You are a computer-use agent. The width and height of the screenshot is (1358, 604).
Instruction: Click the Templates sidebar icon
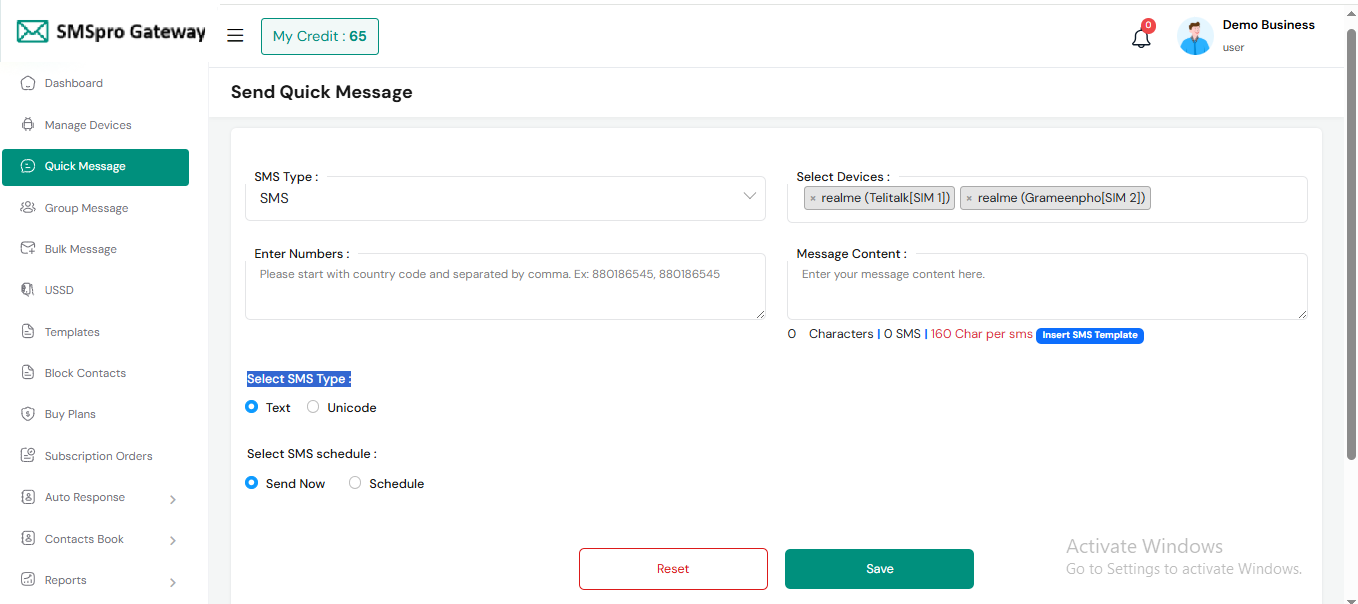(x=28, y=332)
